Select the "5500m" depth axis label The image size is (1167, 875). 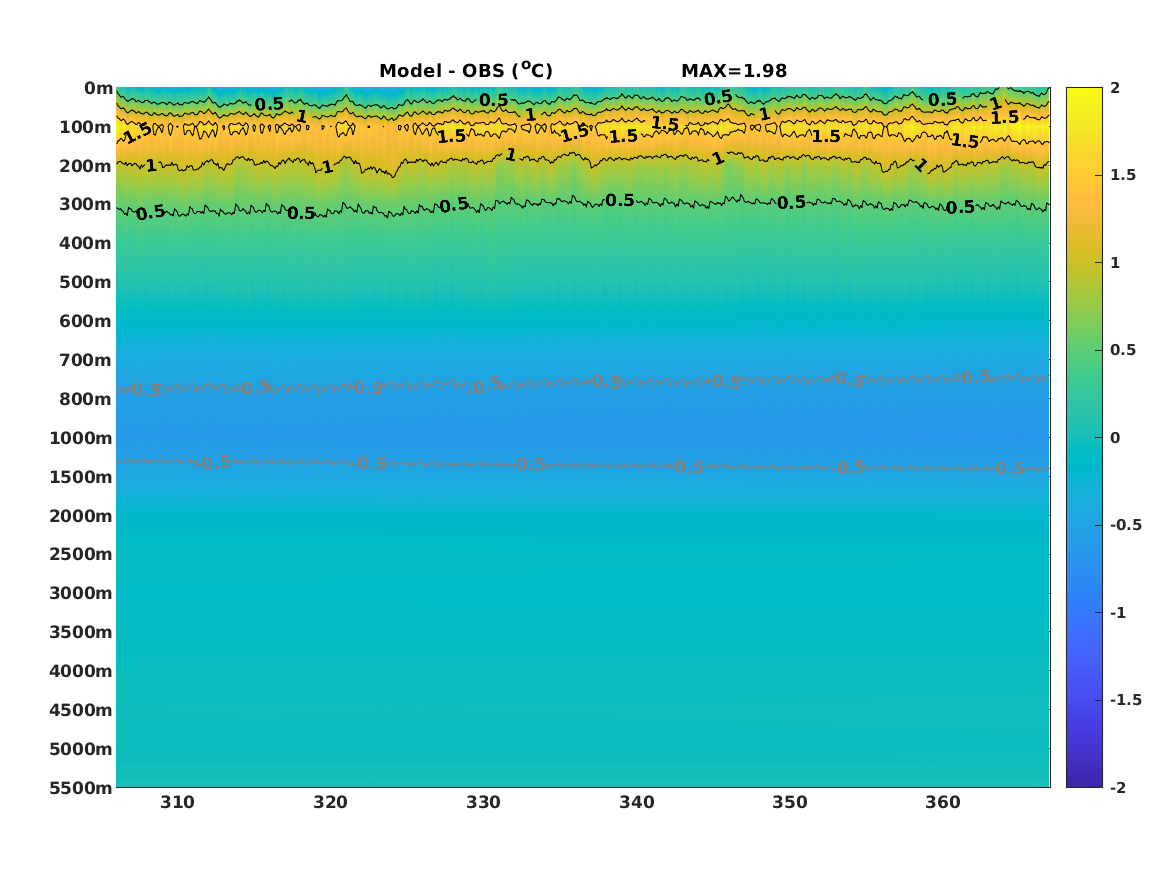(x=81, y=788)
